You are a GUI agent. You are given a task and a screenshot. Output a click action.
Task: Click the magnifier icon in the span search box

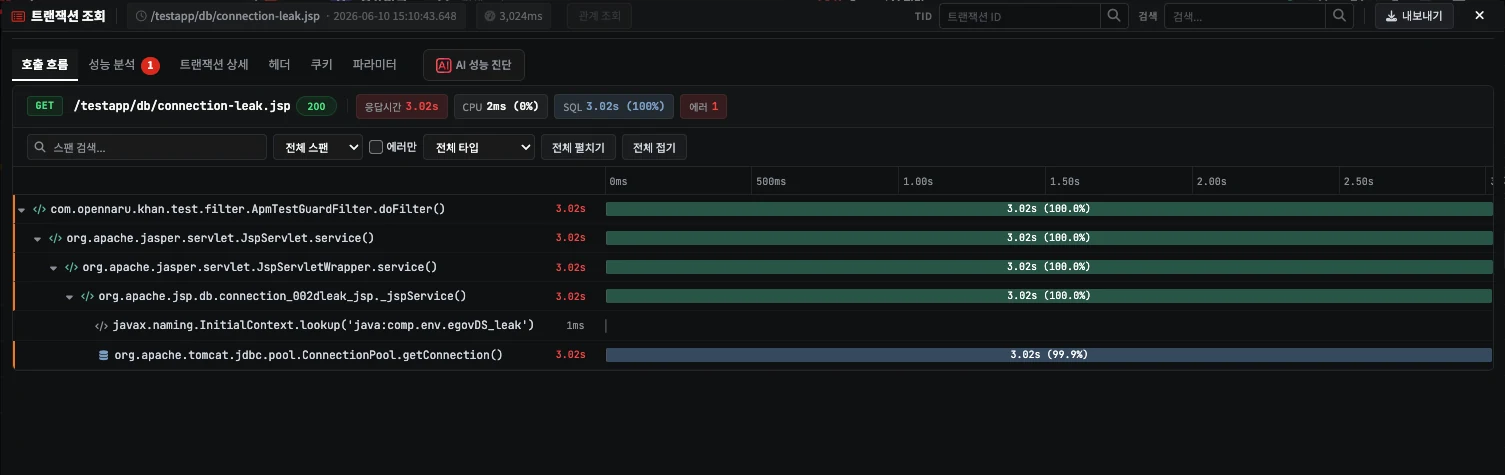(x=41, y=147)
